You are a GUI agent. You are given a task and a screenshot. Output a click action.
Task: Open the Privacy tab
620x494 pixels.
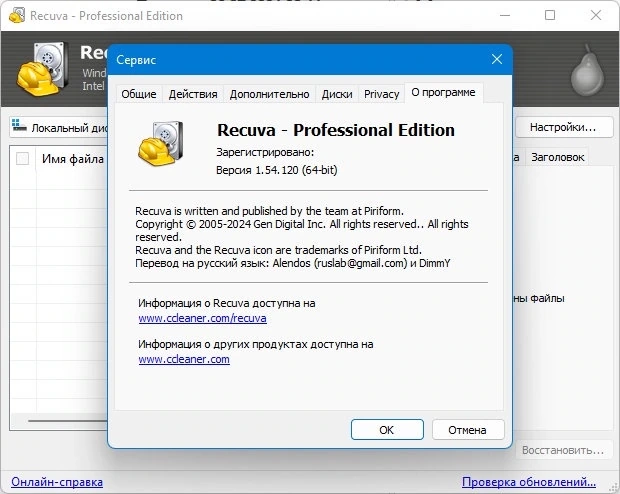point(382,94)
